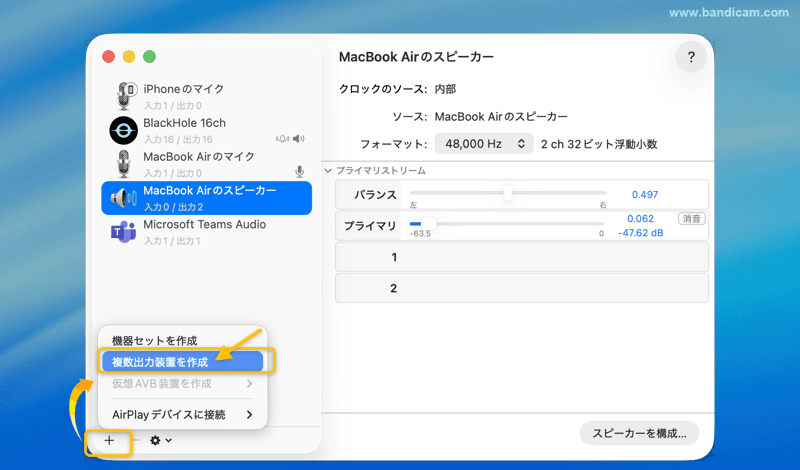
Task: Click the BlackHole 16ch device icon
Action: point(123,130)
